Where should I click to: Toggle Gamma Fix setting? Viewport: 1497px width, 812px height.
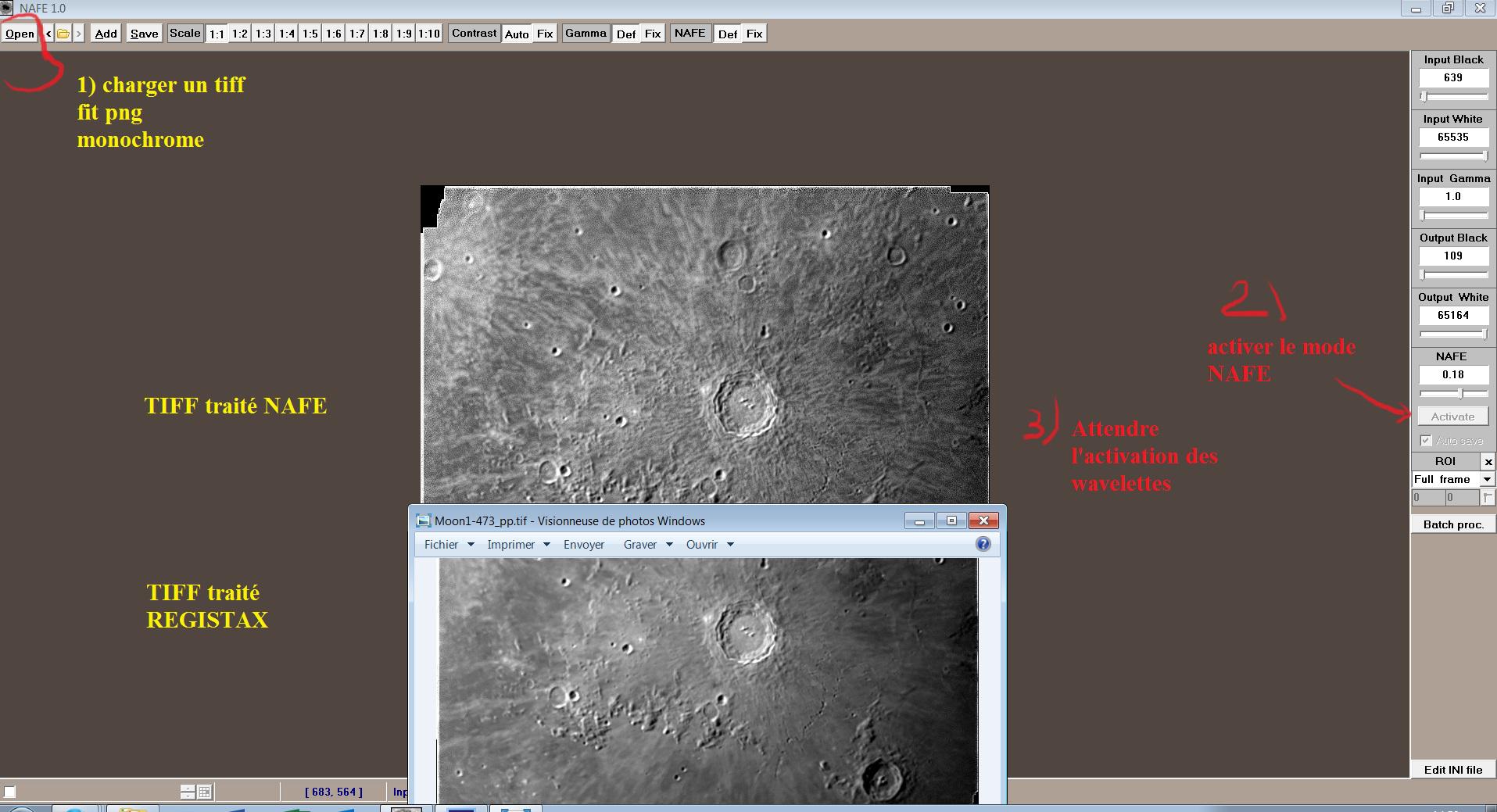[x=653, y=34]
